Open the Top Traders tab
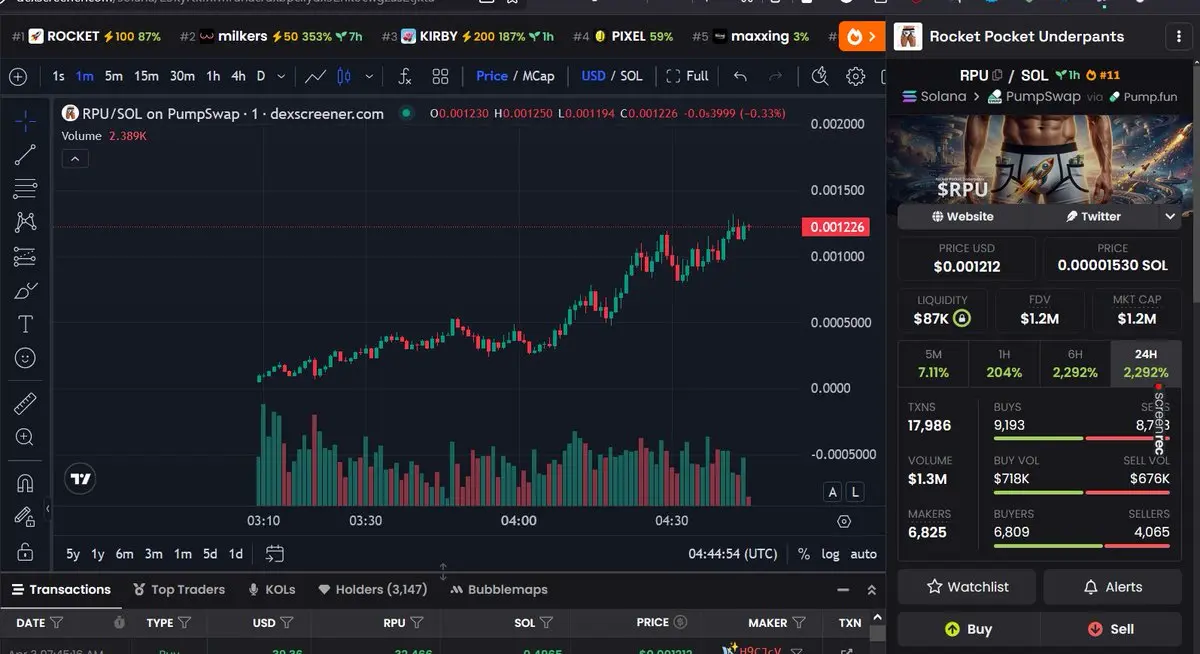This screenshot has width=1200, height=654. tap(178, 590)
